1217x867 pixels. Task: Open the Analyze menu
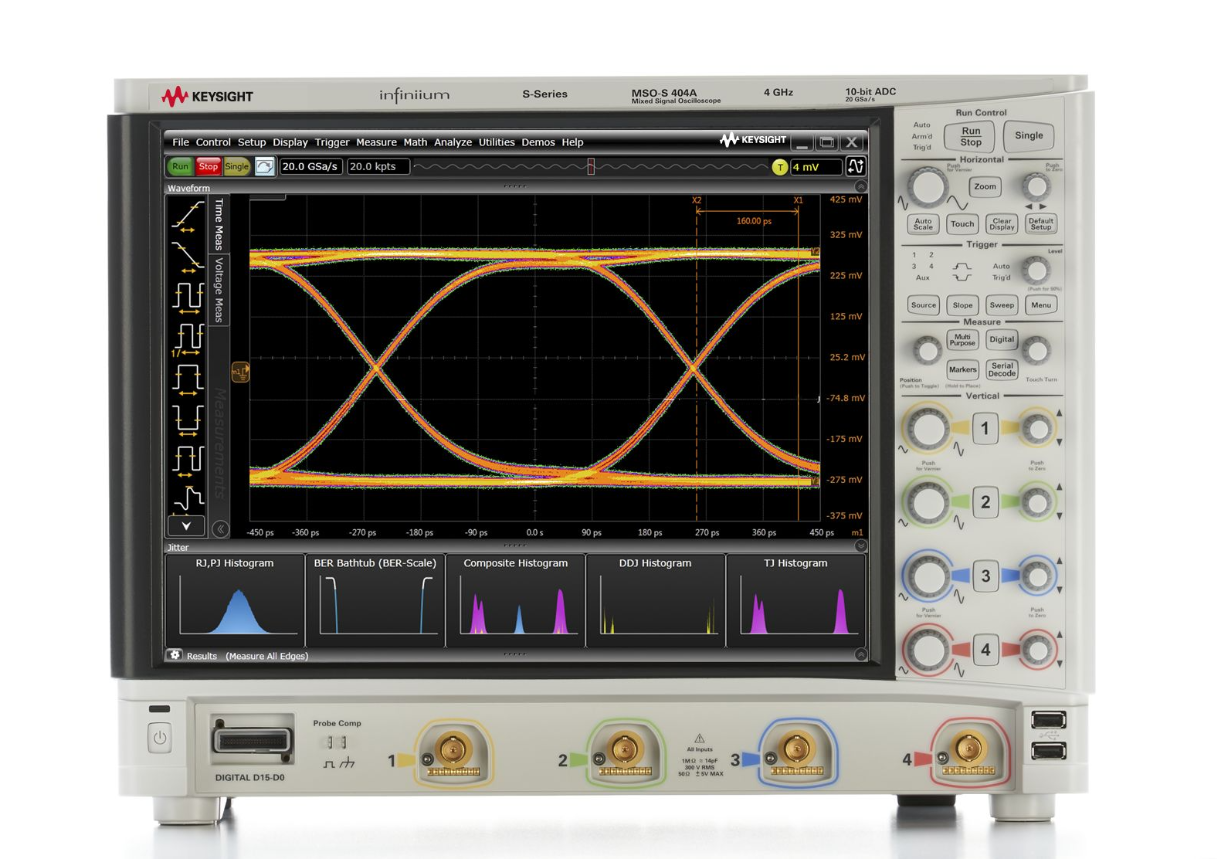tap(453, 142)
